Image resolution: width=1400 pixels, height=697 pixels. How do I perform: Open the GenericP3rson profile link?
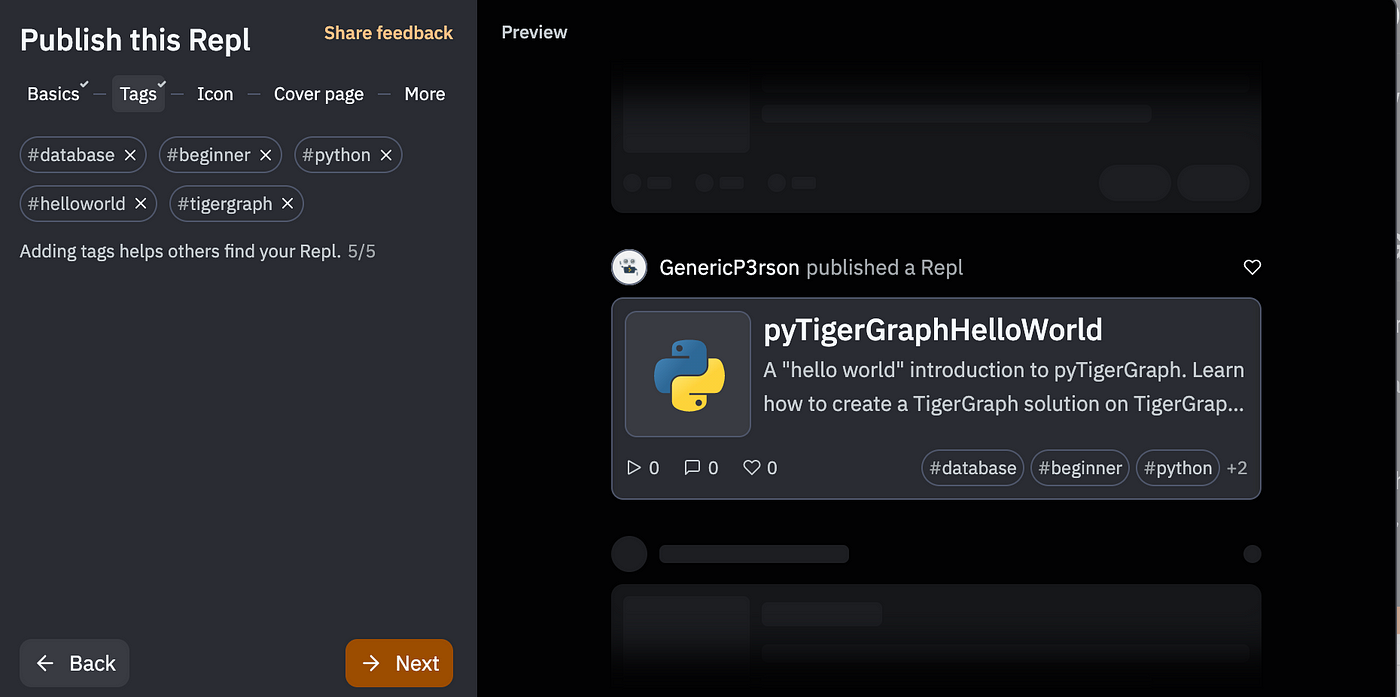[730, 267]
